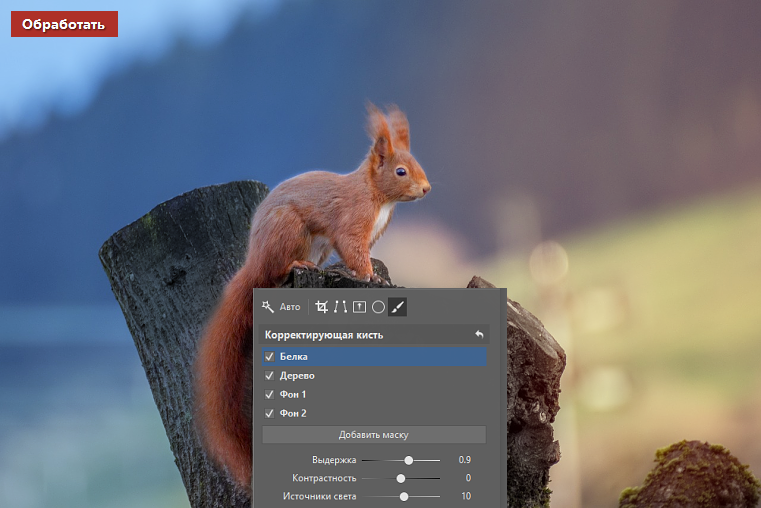
Task: Select the Белка mask row
Action: pyautogui.click(x=374, y=357)
